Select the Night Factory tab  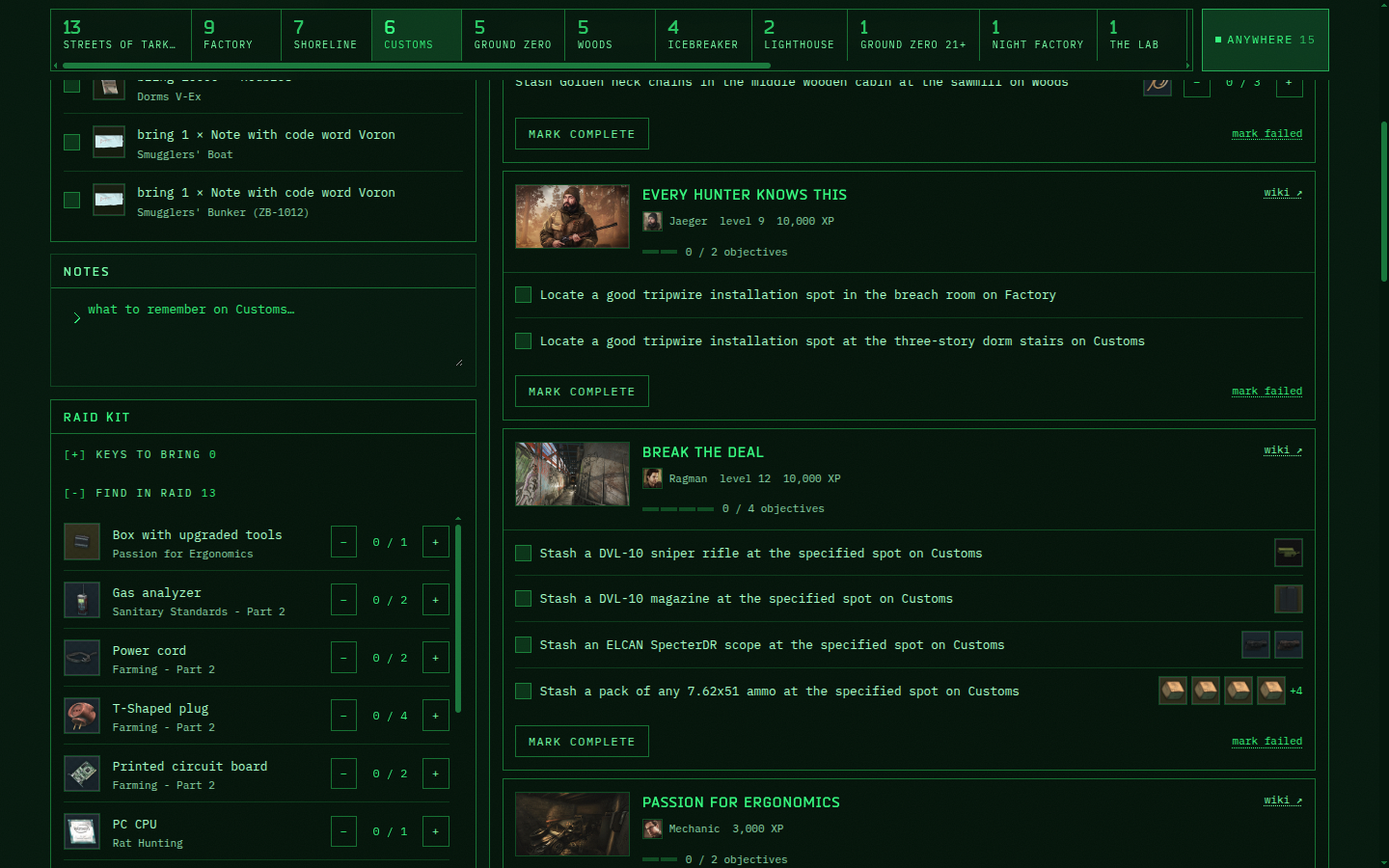click(1038, 35)
